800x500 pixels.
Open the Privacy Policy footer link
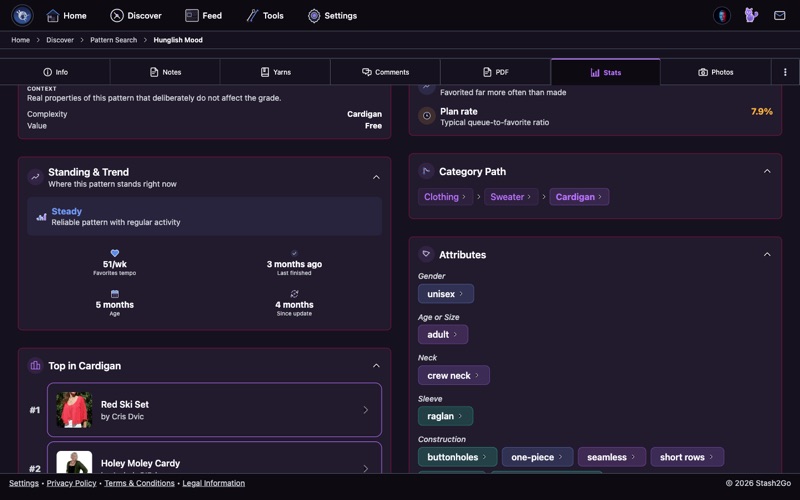[71, 483]
